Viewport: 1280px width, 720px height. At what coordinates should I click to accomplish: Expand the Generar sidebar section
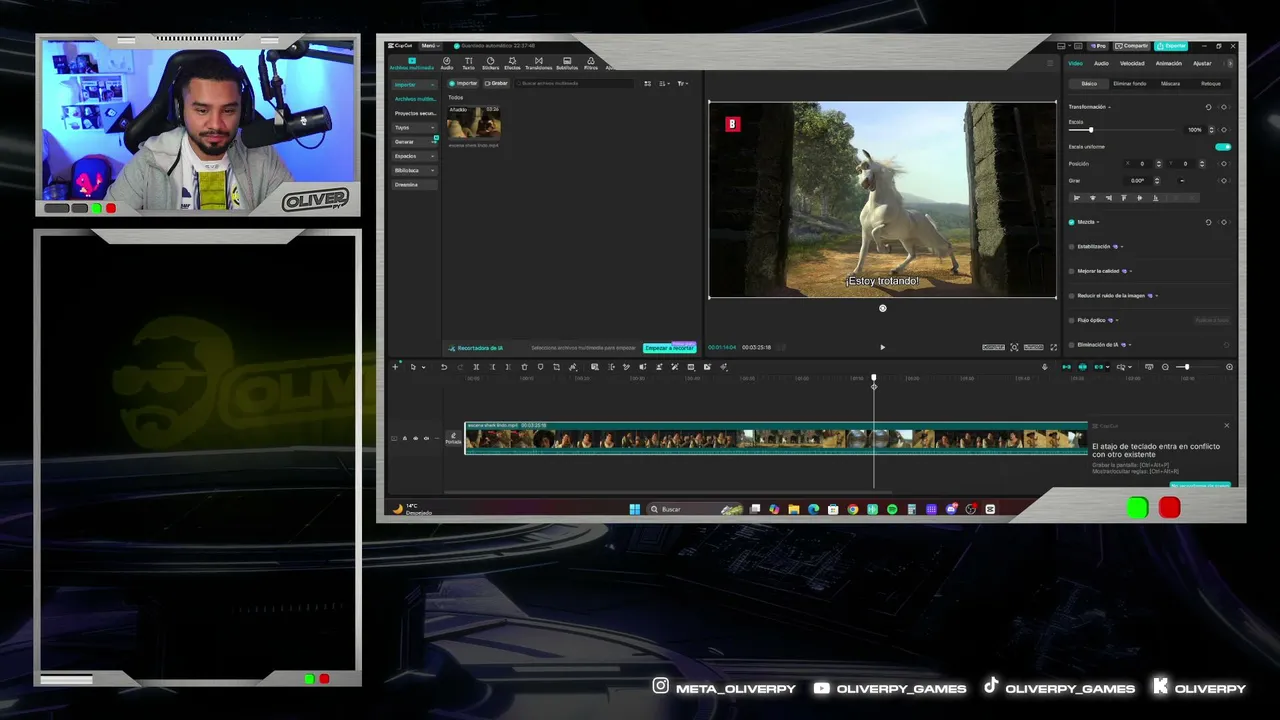[x=414, y=142]
